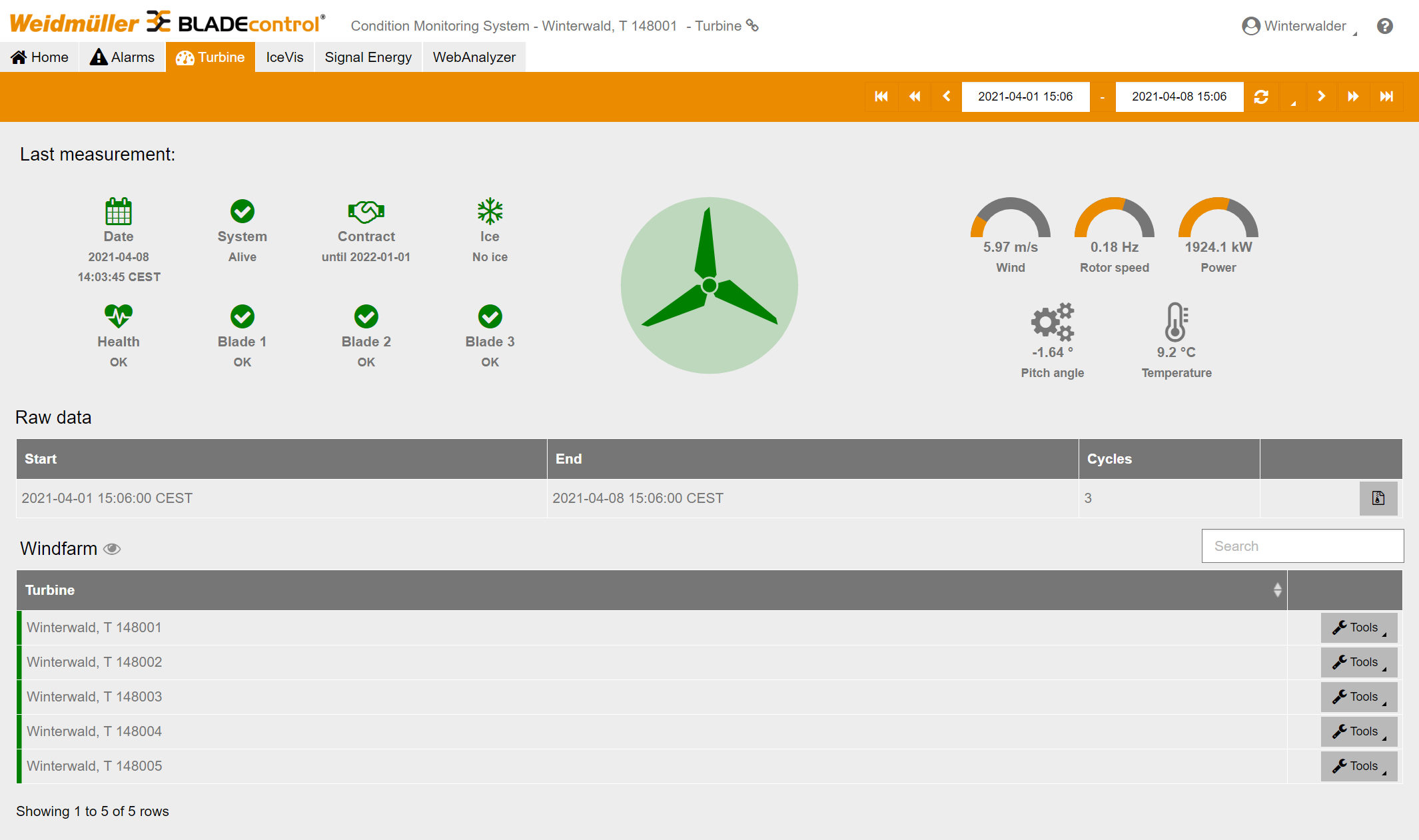Sort the Turbine column
Screen dimensions: 1419x840
pyautogui.click(x=1277, y=590)
